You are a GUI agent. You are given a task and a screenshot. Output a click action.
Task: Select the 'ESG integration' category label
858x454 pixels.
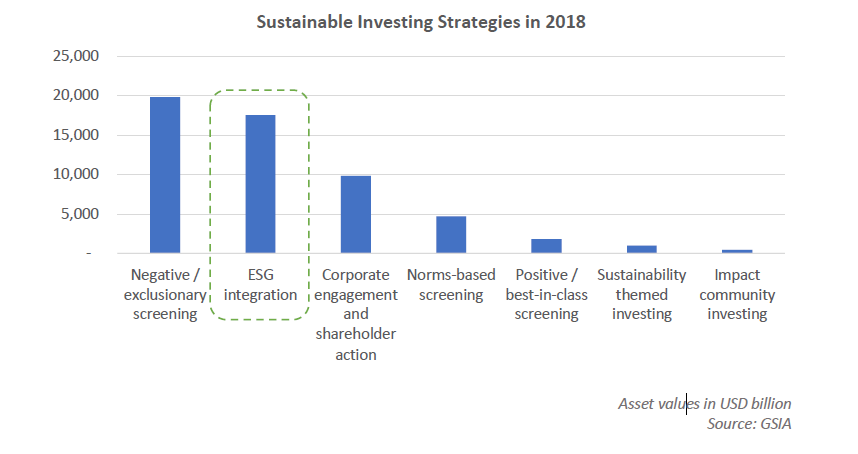pos(260,285)
